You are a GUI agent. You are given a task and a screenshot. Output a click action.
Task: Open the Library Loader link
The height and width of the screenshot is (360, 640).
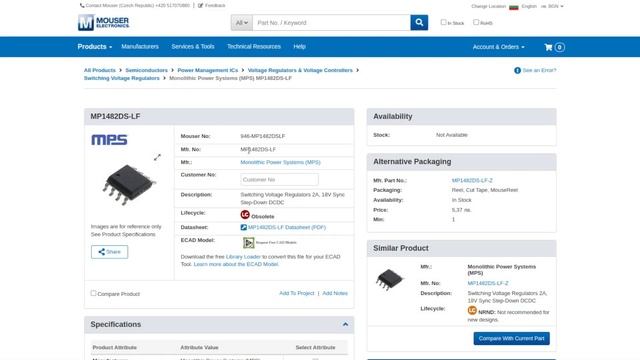coord(243,257)
